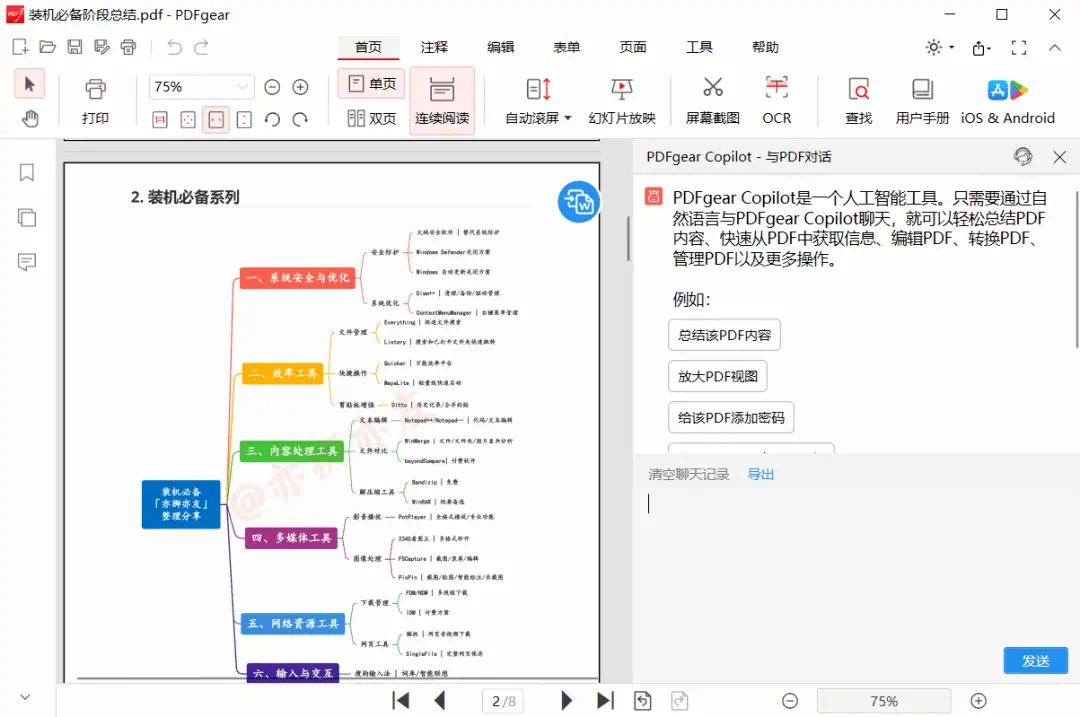The width and height of the screenshot is (1080, 717).
Task: Go to previous page
Action: point(439,700)
